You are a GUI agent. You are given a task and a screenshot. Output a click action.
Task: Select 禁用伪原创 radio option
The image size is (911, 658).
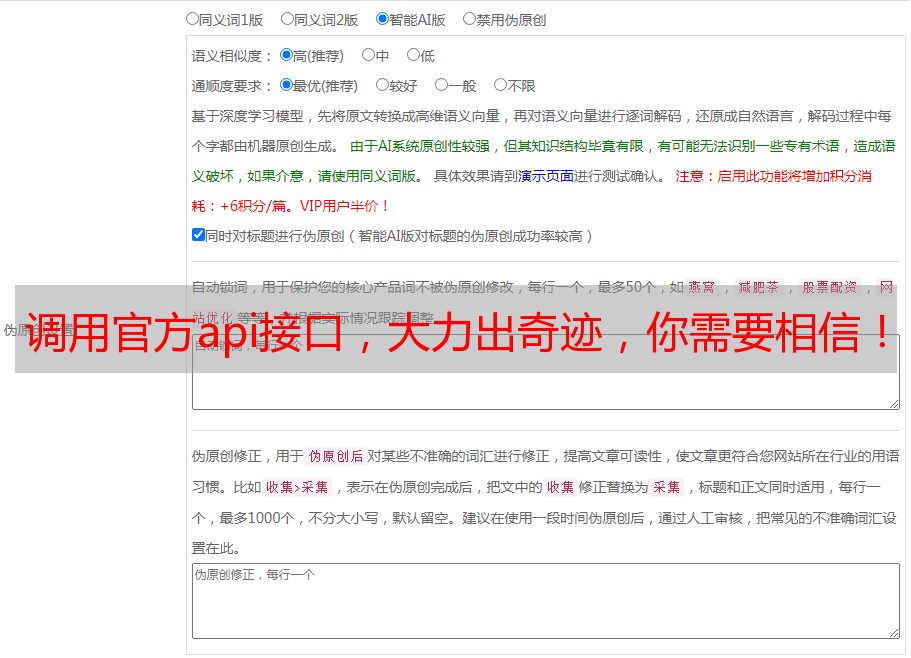(469, 19)
